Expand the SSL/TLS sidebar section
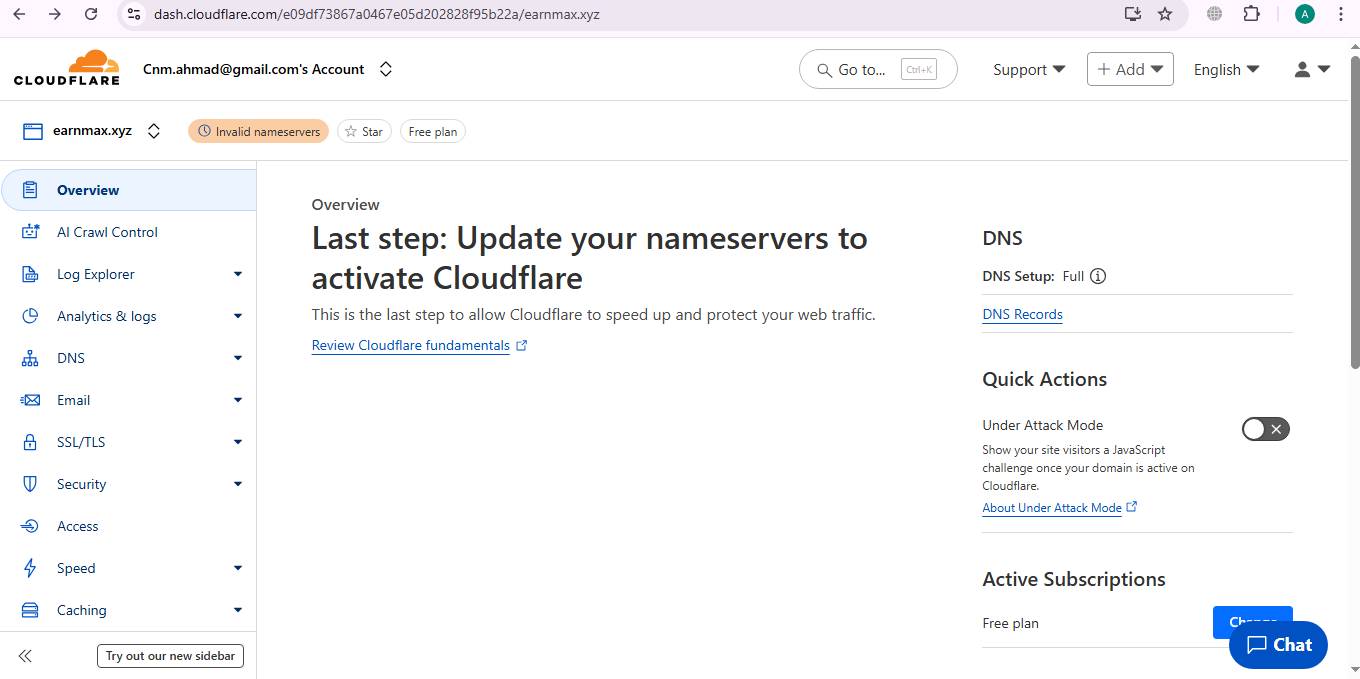 [x=237, y=442]
